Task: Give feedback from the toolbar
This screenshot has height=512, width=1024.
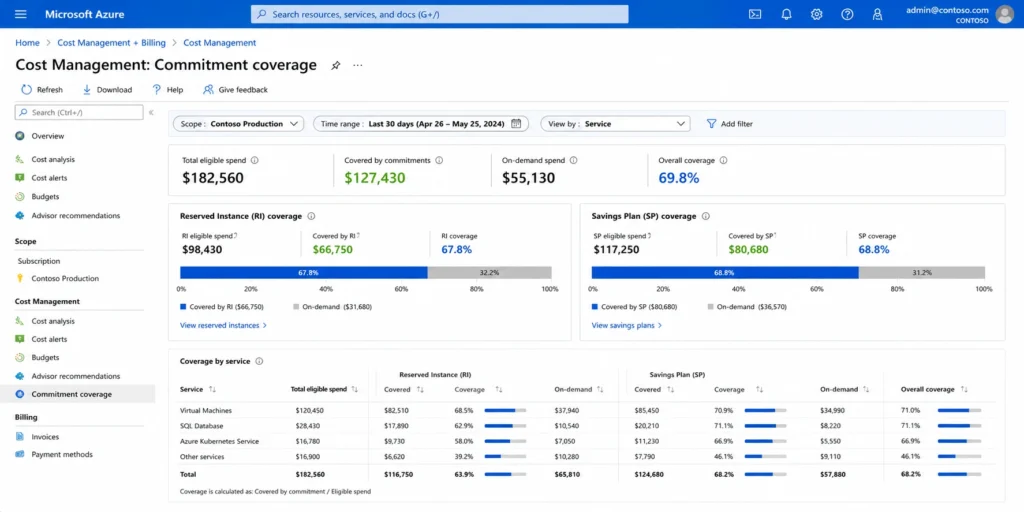Action: coord(235,89)
